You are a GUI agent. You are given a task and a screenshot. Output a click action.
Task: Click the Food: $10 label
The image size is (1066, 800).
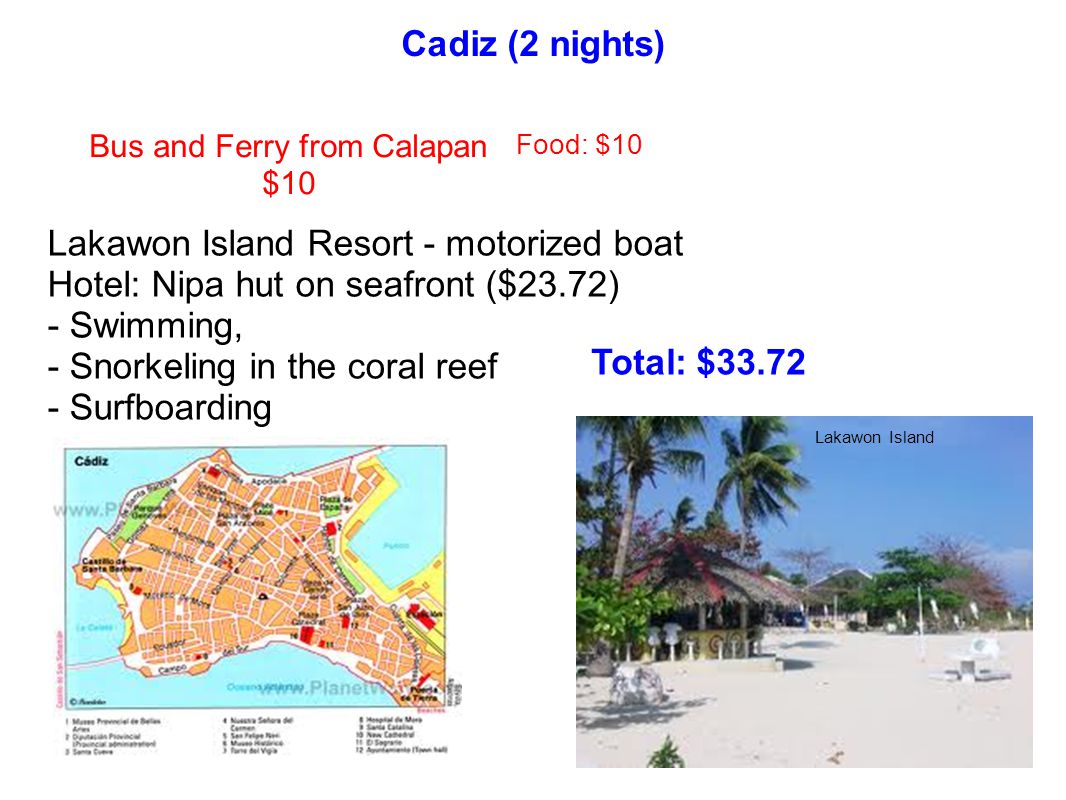579,145
